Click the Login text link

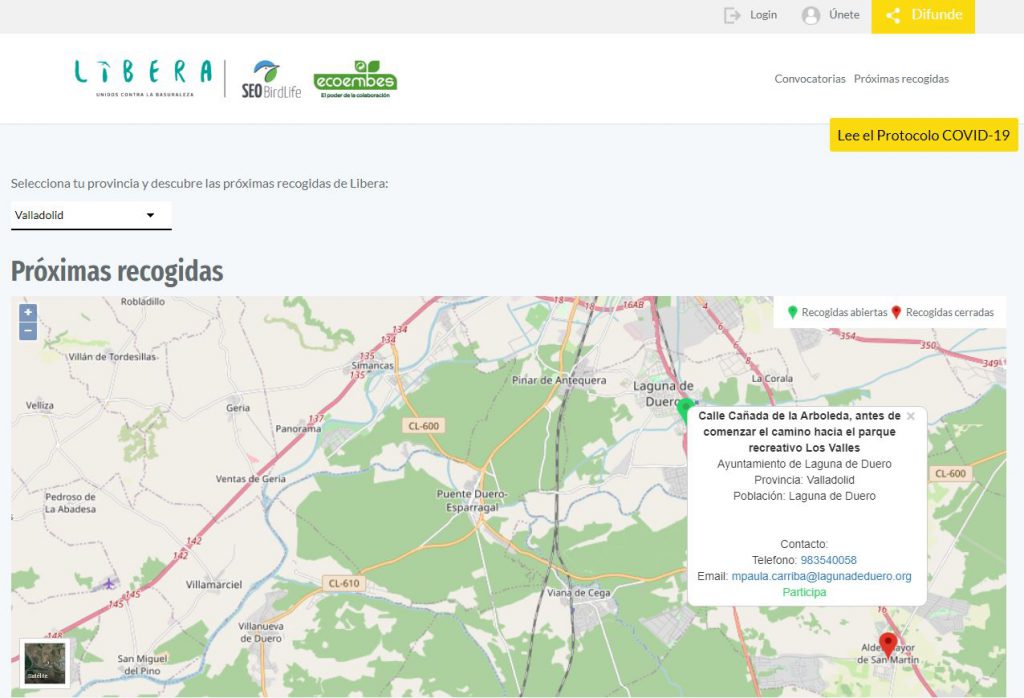pos(763,15)
